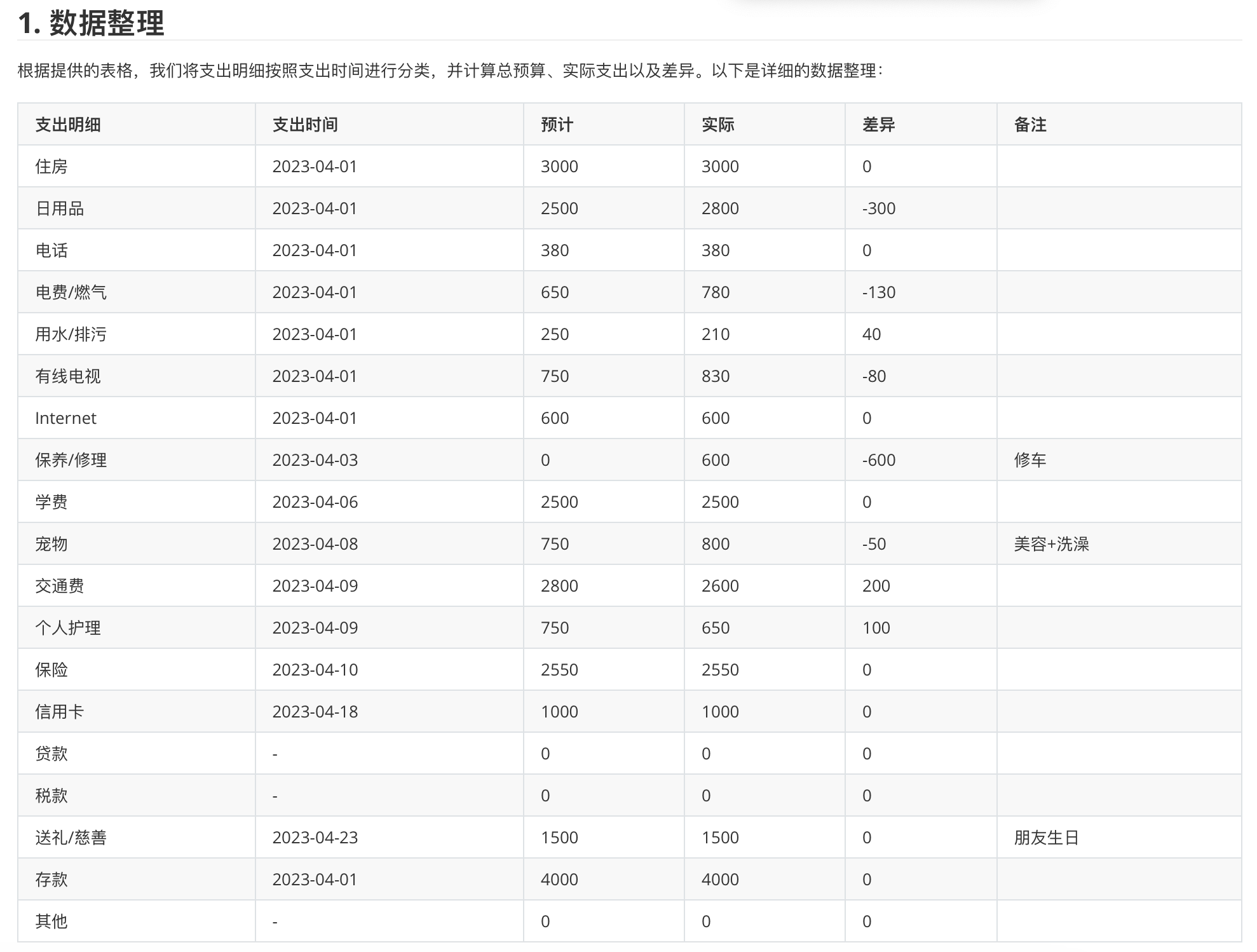Click the 2023-04-23 date cell
Viewport: 1257px width, 952px height.
tap(315, 838)
